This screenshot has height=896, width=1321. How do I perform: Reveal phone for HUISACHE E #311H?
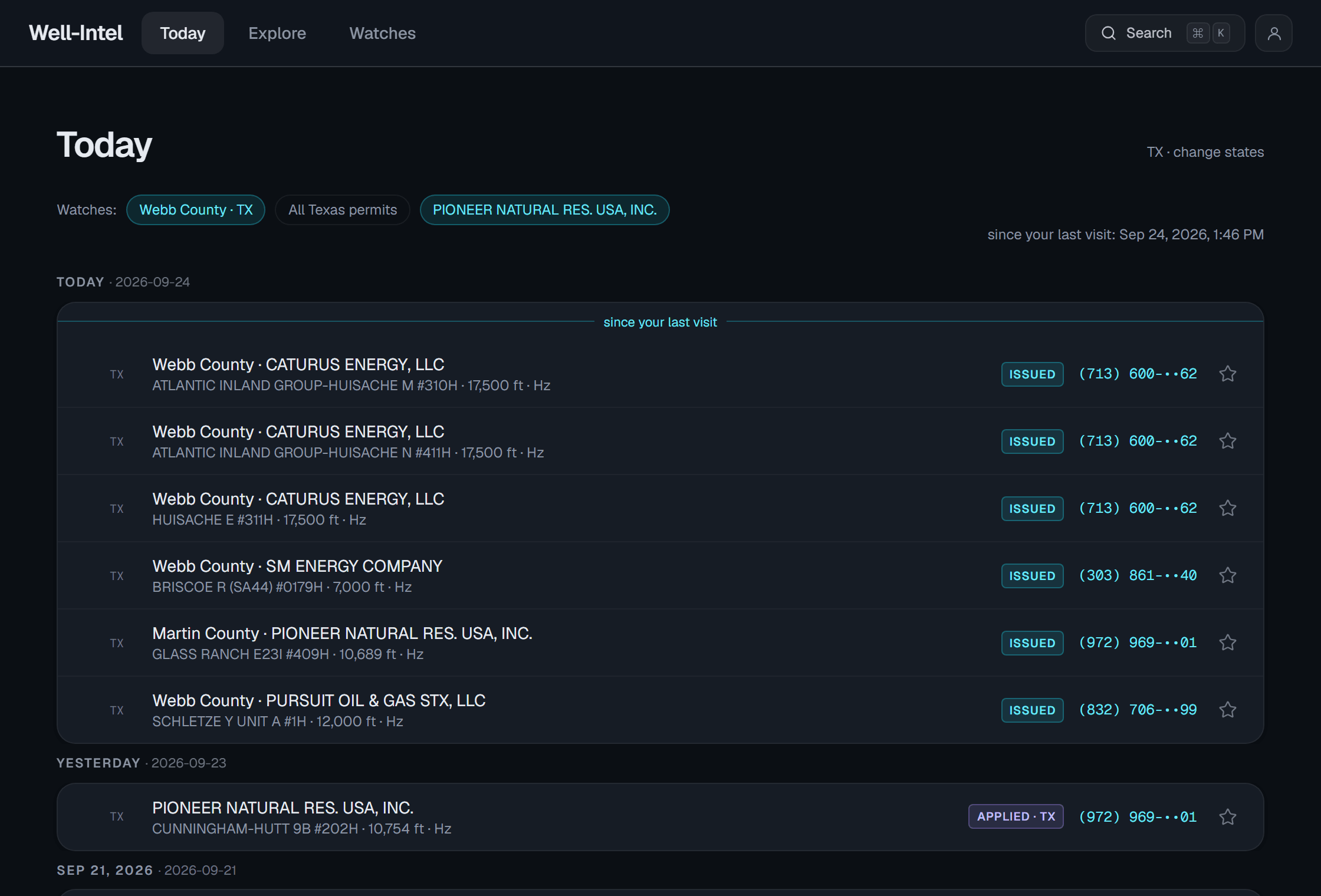(1138, 508)
